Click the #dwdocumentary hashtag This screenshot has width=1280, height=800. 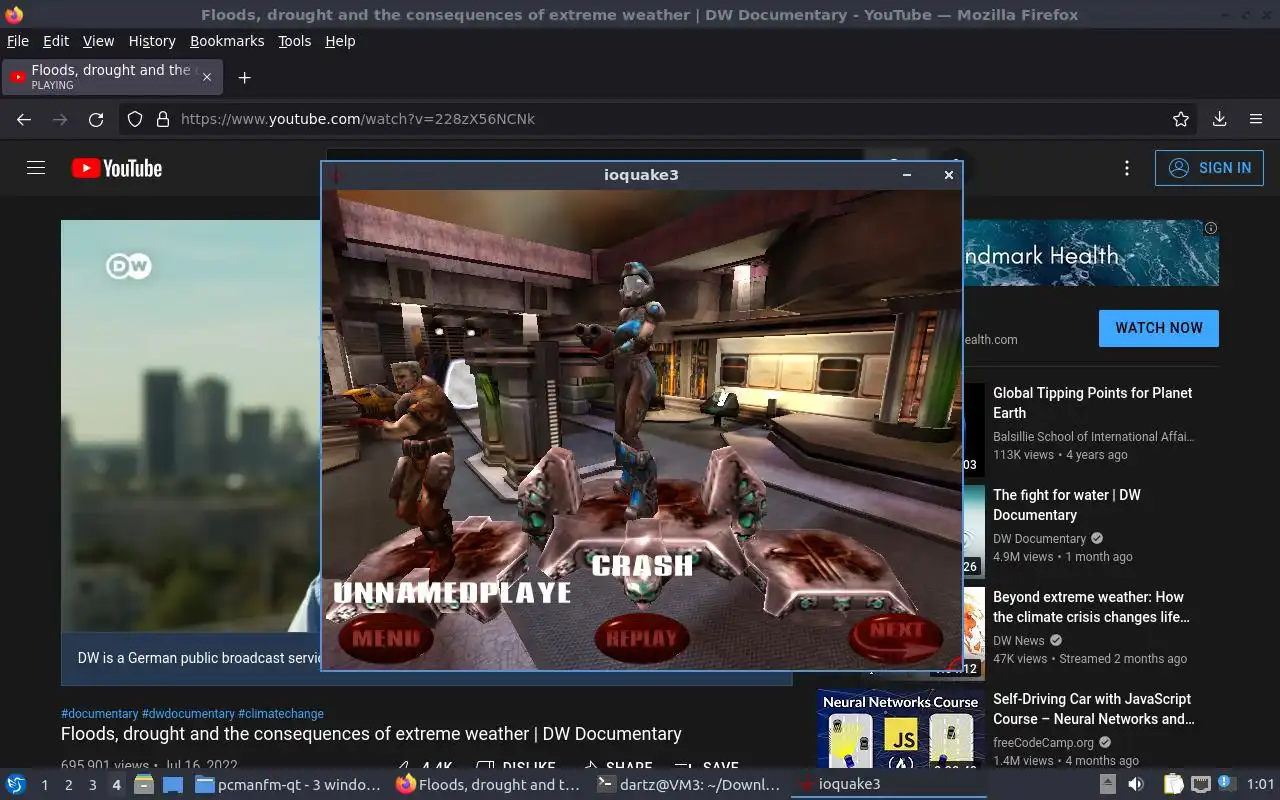pyautogui.click(x=188, y=714)
